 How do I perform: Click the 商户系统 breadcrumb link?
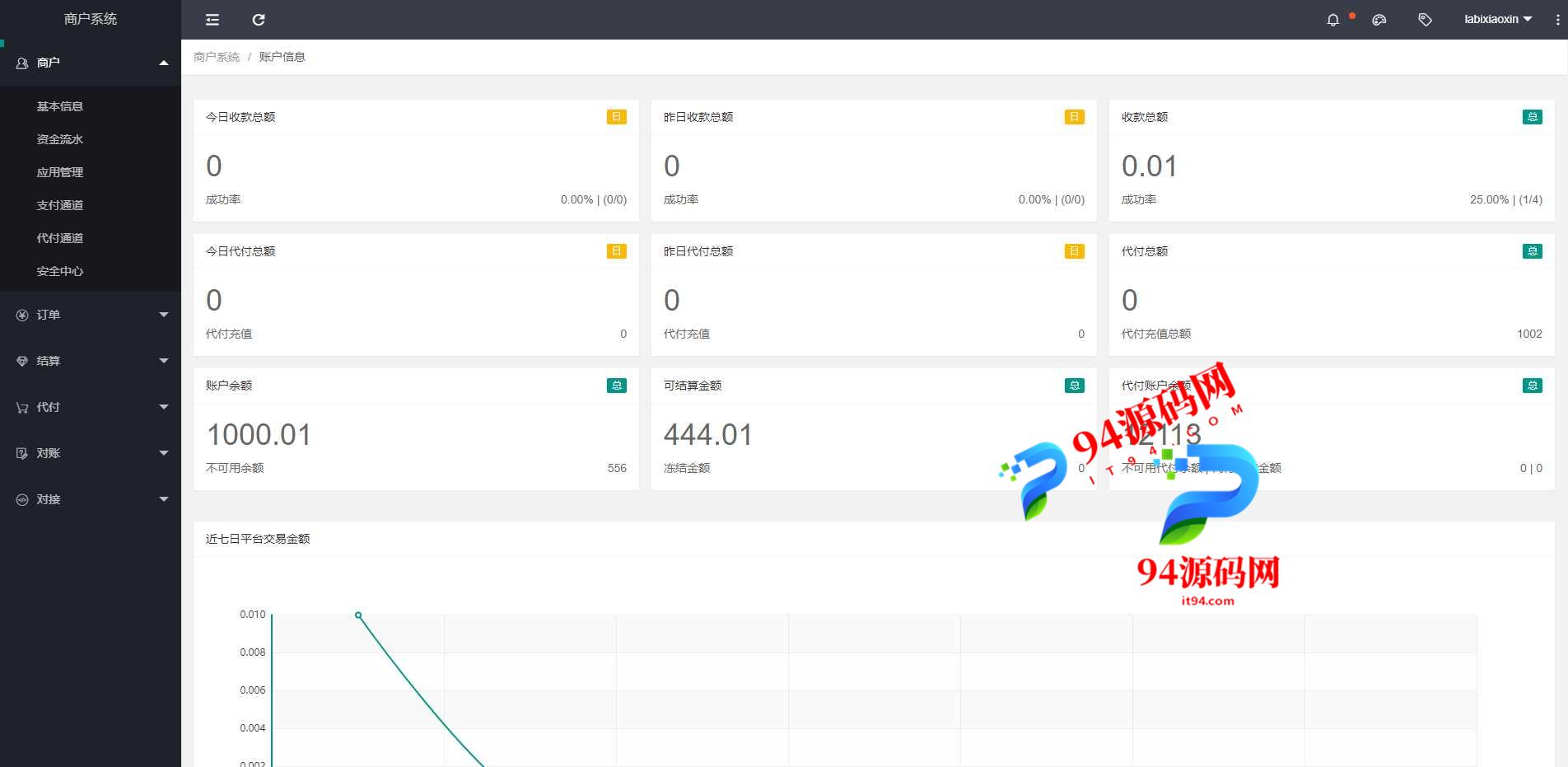(x=217, y=57)
